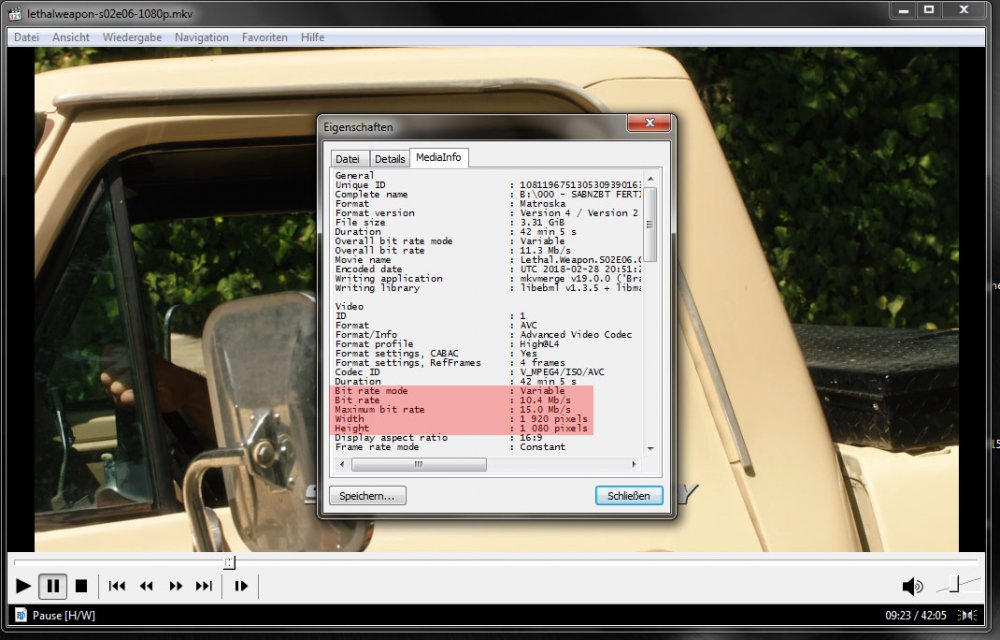
Task: Click the status bar file icon beside Pause
Action: [21, 615]
